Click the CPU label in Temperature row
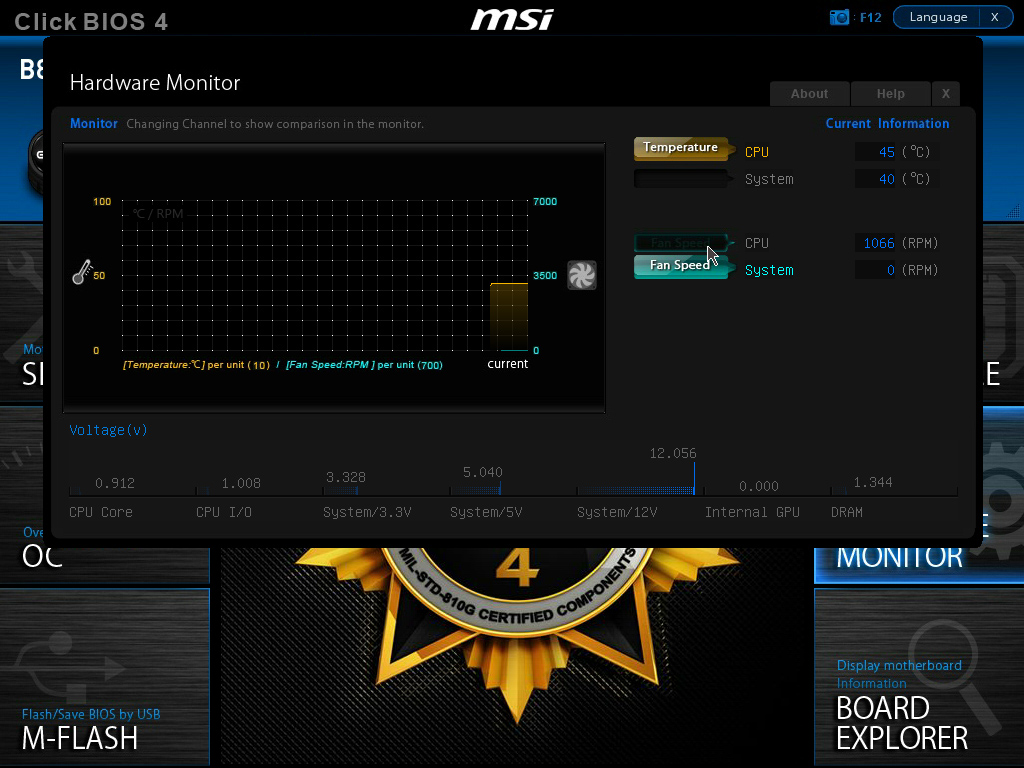The height and width of the screenshot is (768, 1024). [757, 152]
